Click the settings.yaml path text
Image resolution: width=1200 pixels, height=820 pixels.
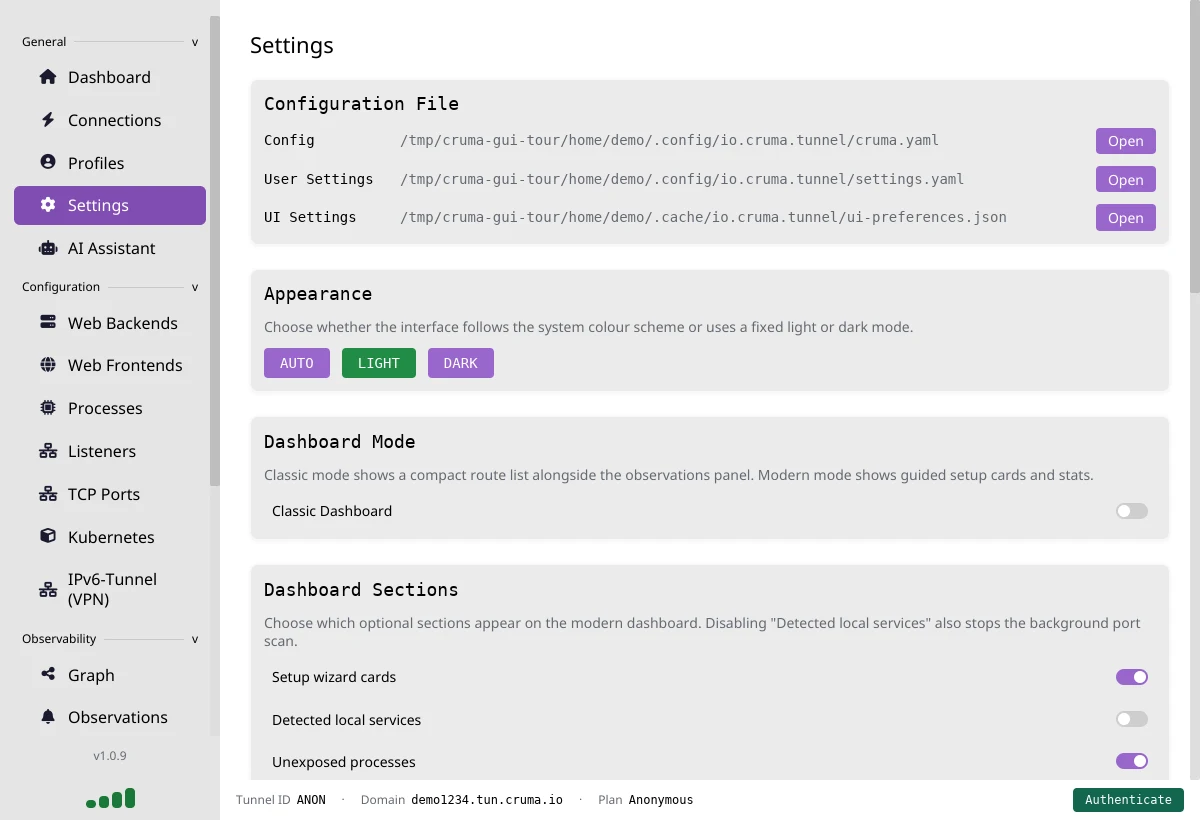pos(682,179)
